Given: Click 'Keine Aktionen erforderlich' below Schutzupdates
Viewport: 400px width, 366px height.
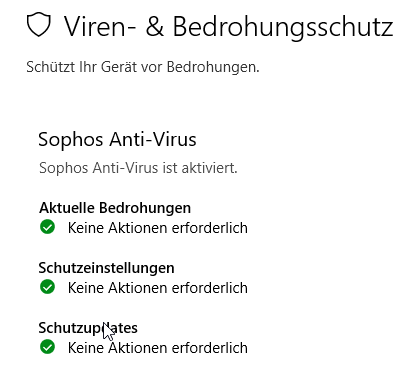Looking at the screenshot, I should (x=158, y=348).
